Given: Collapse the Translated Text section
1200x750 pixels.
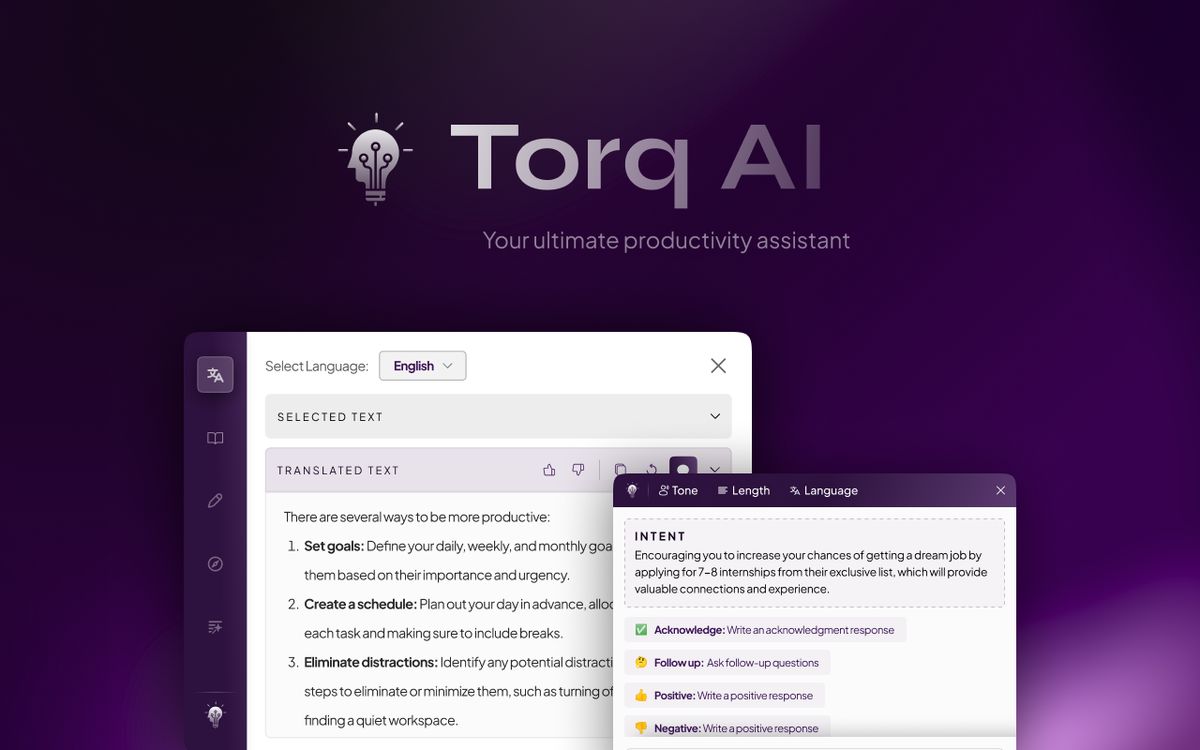Looking at the screenshot, I should 714,469.
